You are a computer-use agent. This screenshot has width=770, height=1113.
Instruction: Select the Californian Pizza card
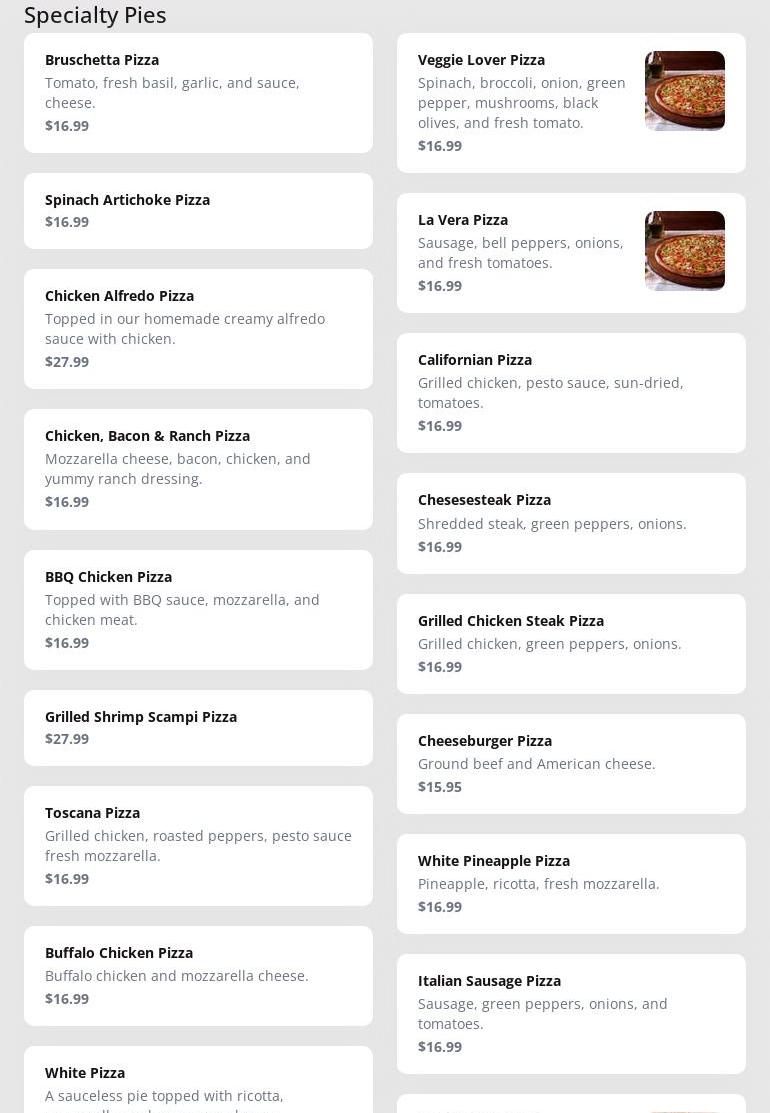(x=571, y=393)
